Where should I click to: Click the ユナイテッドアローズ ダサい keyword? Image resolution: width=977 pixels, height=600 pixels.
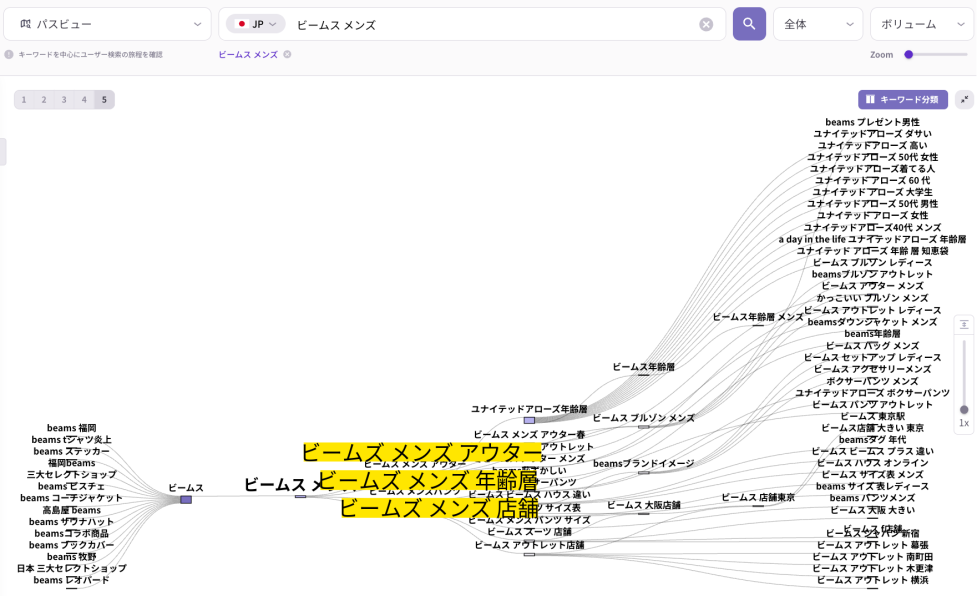[x=872, y=134]
